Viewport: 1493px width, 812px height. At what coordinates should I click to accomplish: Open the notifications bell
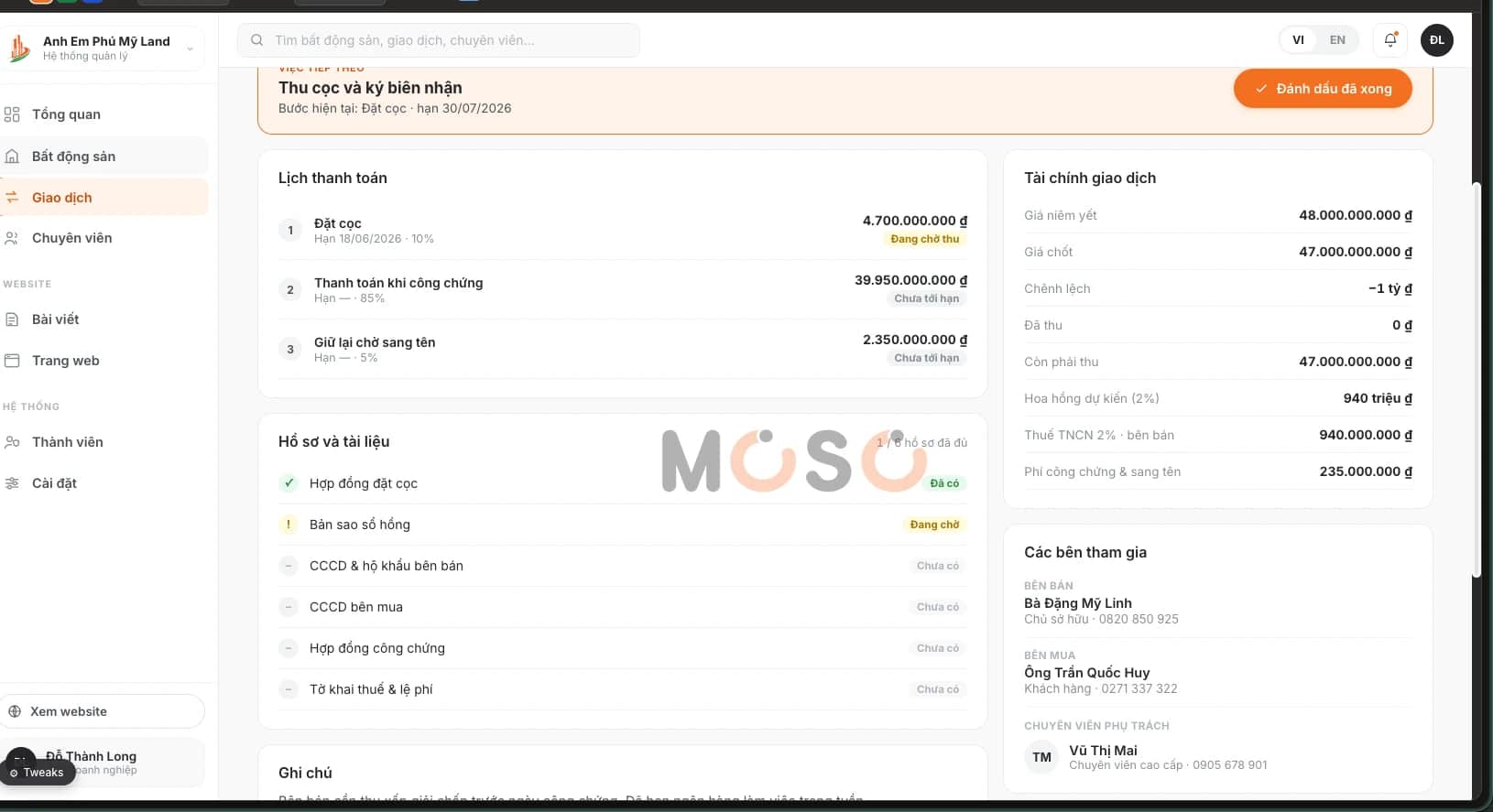1390,40
